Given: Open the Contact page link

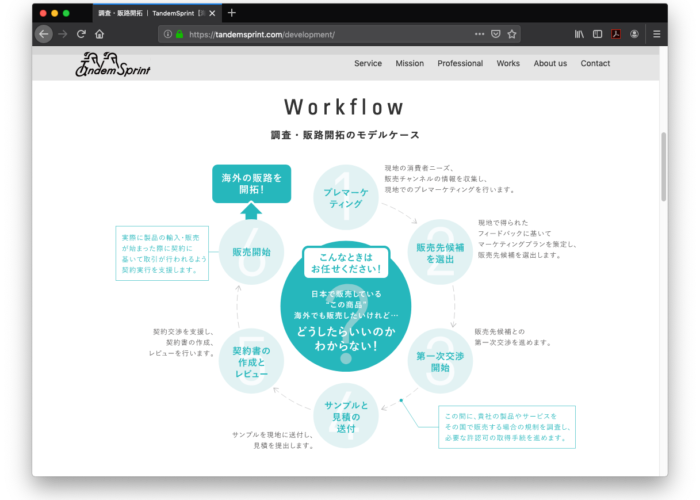Looking at the screenshot, I should pos(595,63).
